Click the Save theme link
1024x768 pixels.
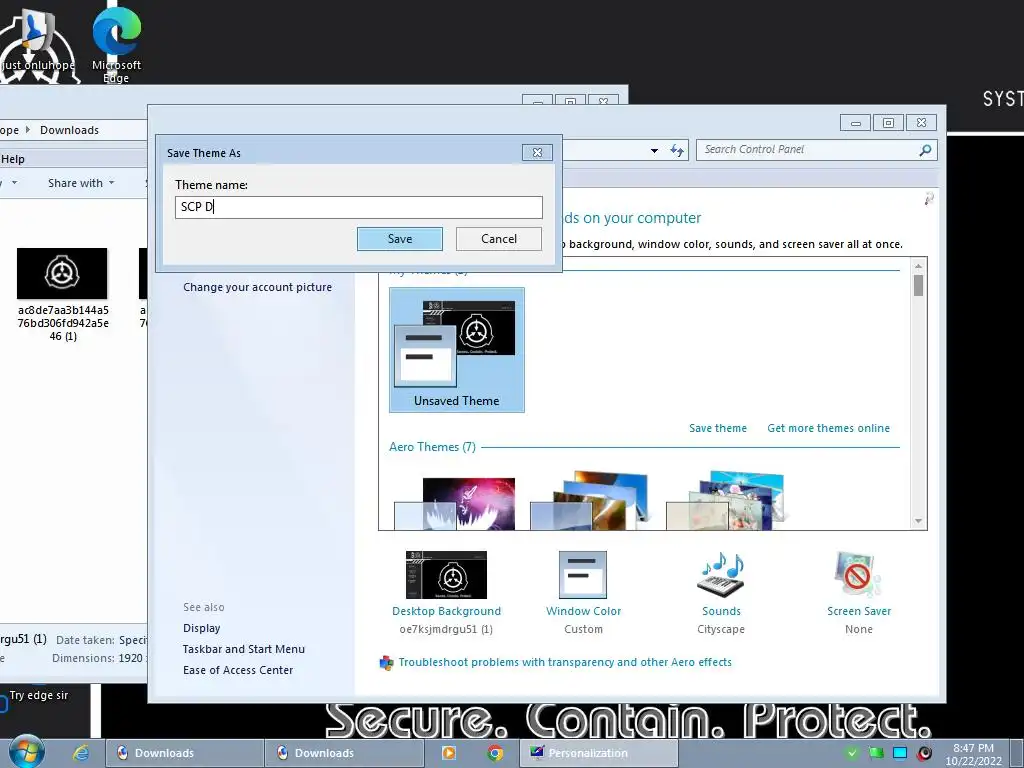click(x=718, y=428)
